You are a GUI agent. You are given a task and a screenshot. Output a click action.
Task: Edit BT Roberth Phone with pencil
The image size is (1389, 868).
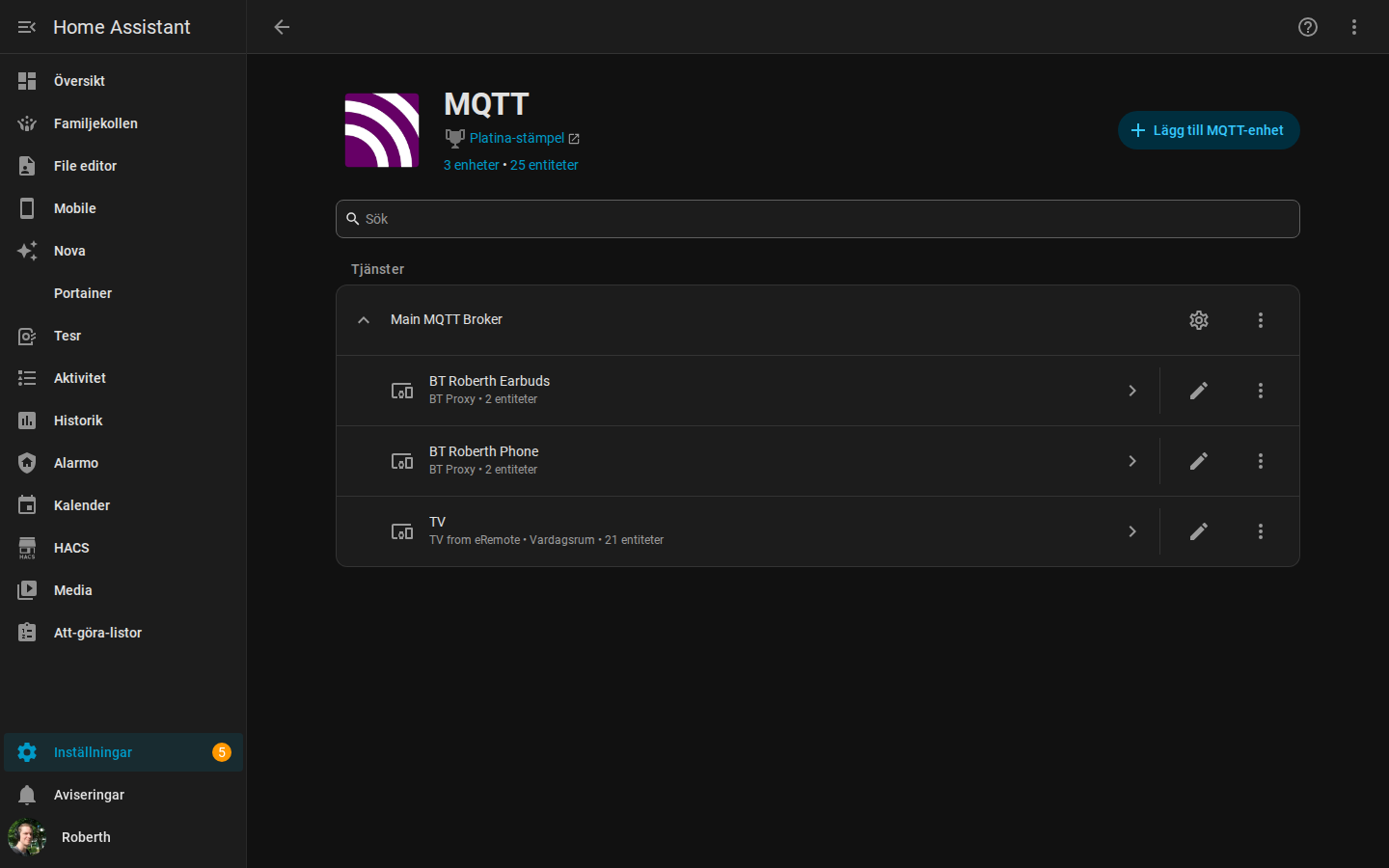coord(1199,461)
